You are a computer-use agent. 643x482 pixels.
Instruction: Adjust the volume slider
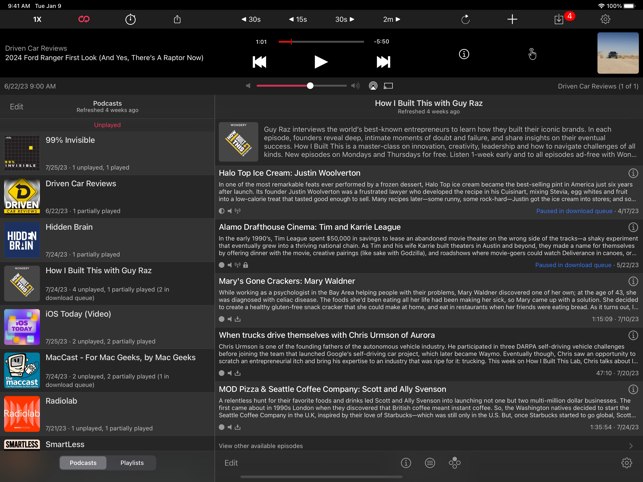point(301,86)
